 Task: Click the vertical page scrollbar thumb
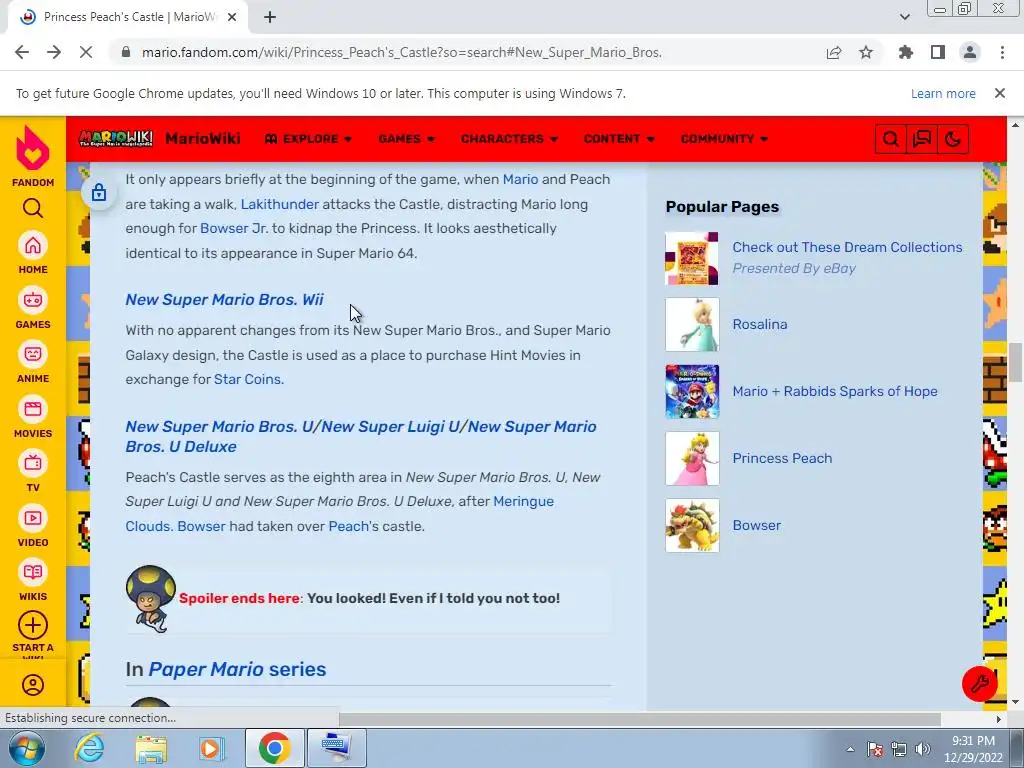click(1015, 362)
